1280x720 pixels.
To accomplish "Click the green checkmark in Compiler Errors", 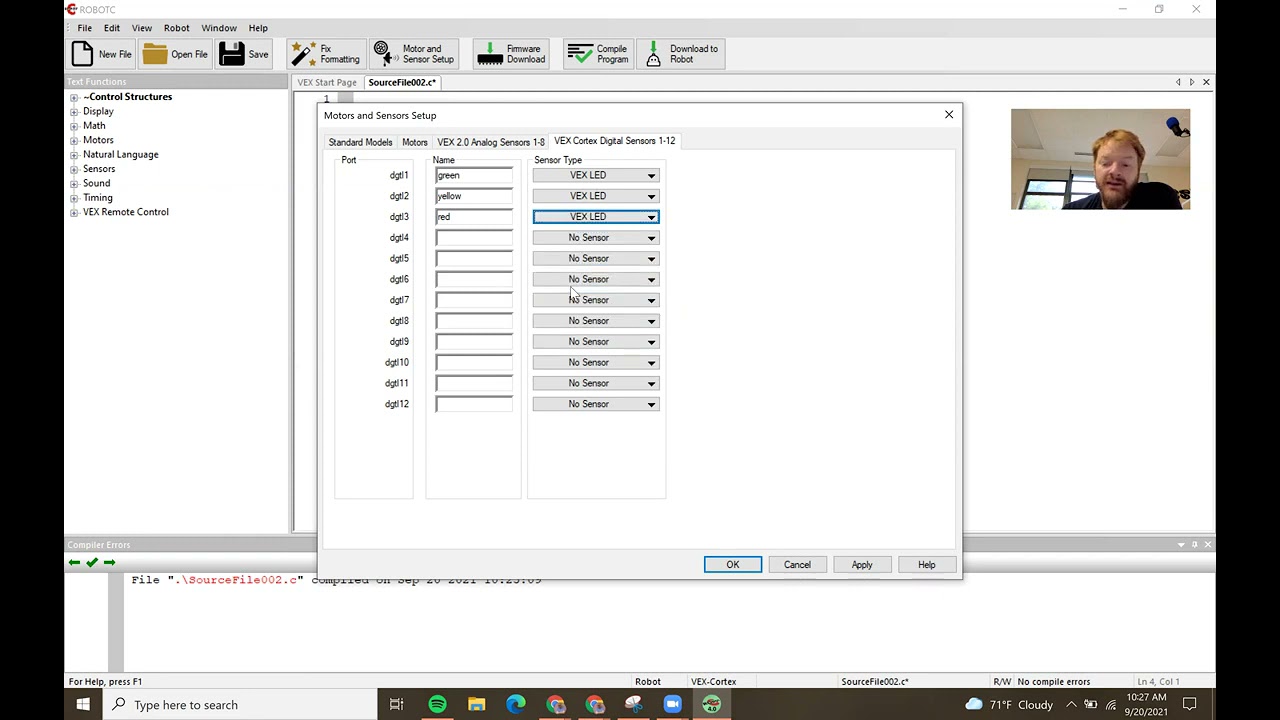I will click(x=92, y=562).
